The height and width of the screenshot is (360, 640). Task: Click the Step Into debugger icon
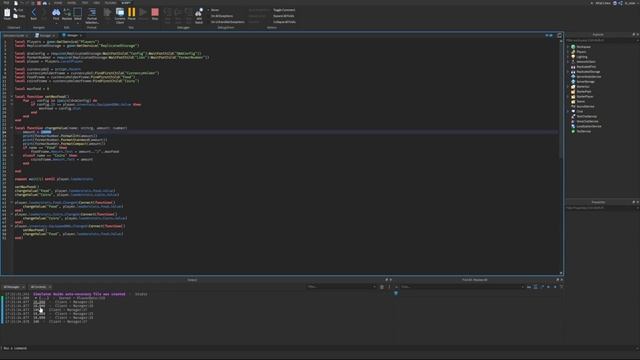click(x=167, y=16)
